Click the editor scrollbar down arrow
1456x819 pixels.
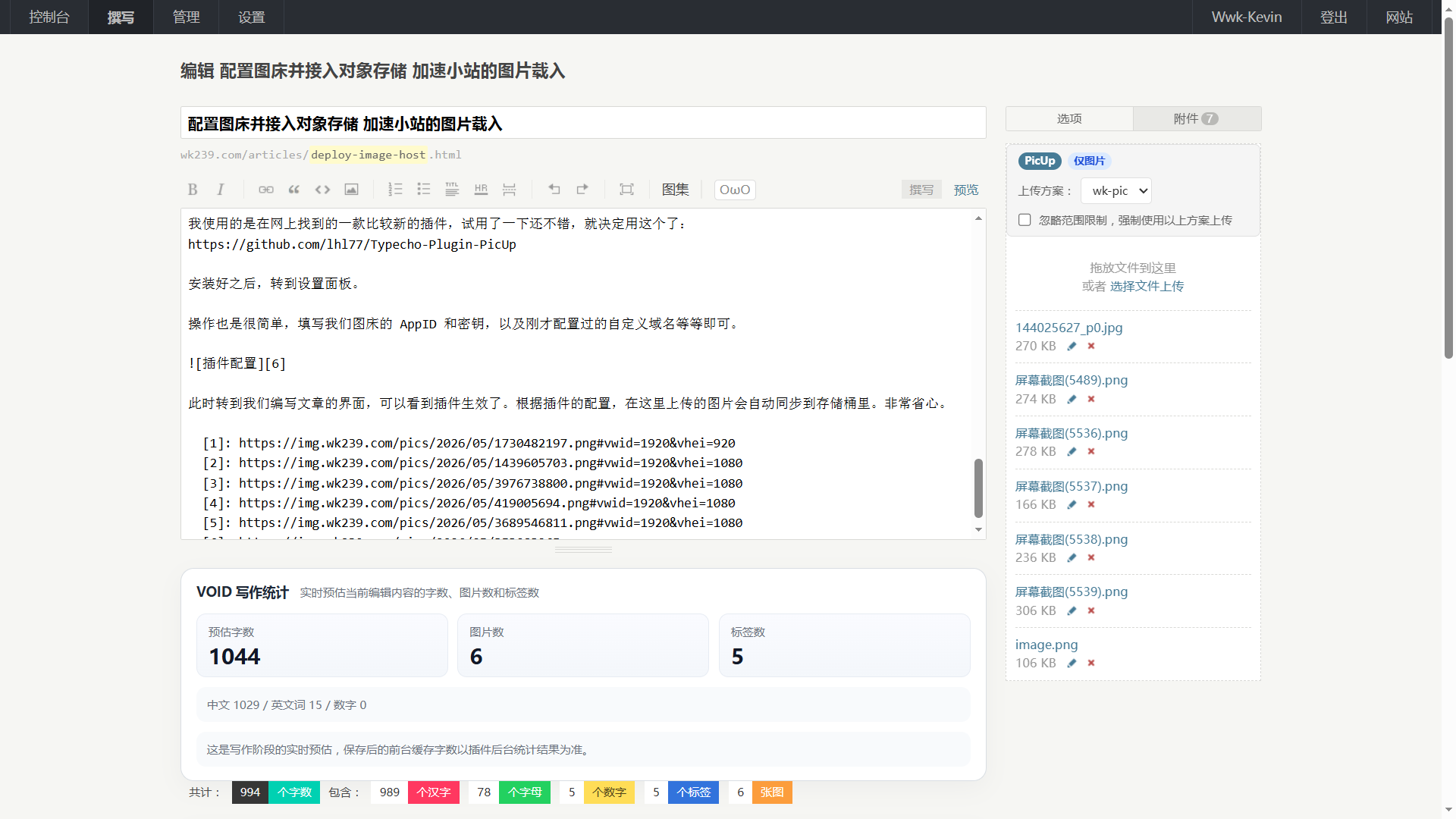pos(978,530)
